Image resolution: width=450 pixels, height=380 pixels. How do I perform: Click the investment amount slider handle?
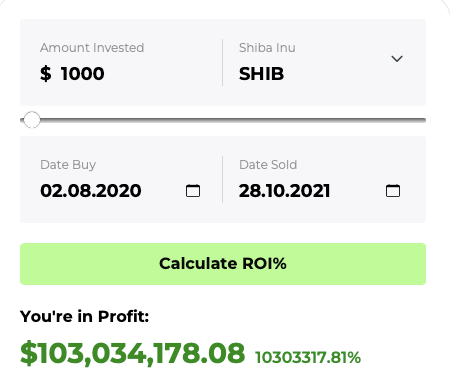tap(32, 120)
